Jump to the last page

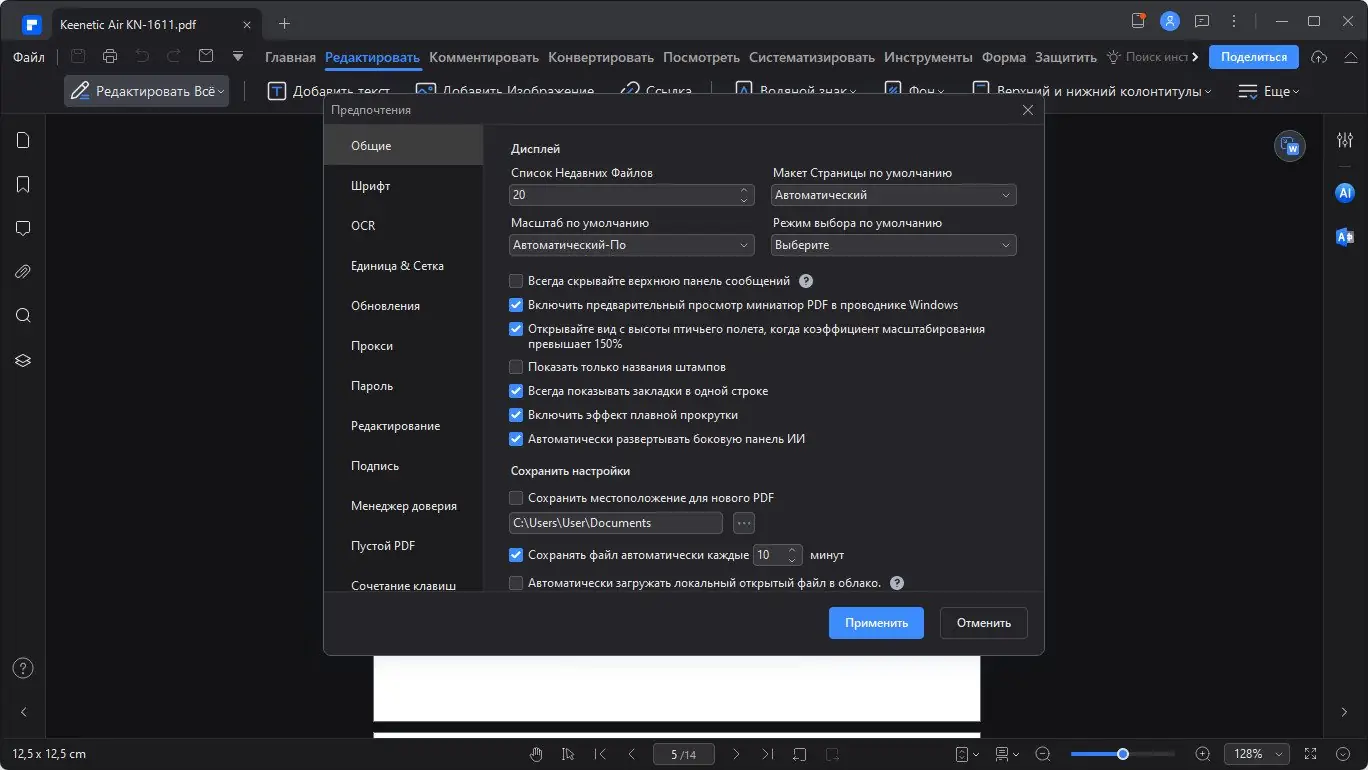(768, 754)
